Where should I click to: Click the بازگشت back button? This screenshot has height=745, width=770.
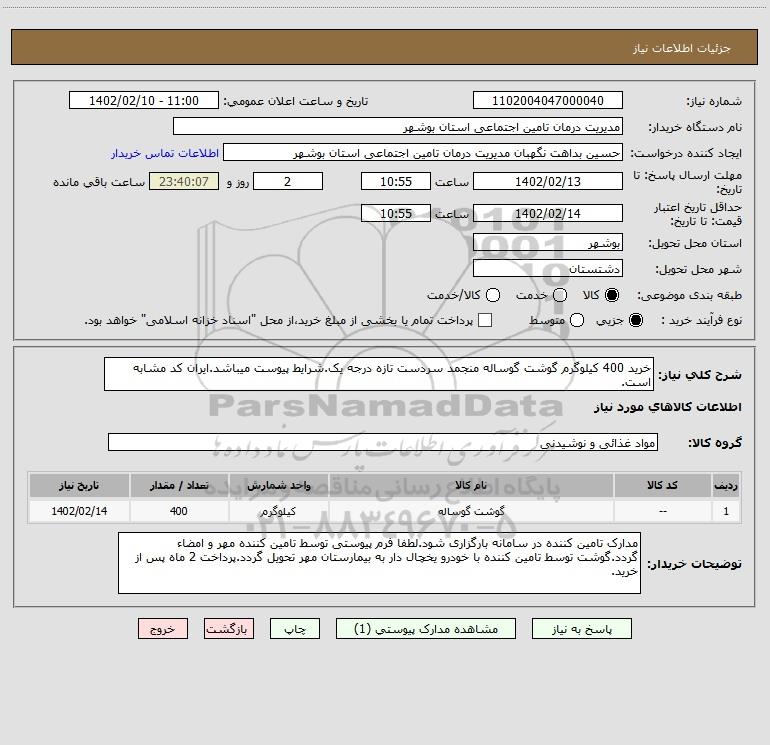229,629
